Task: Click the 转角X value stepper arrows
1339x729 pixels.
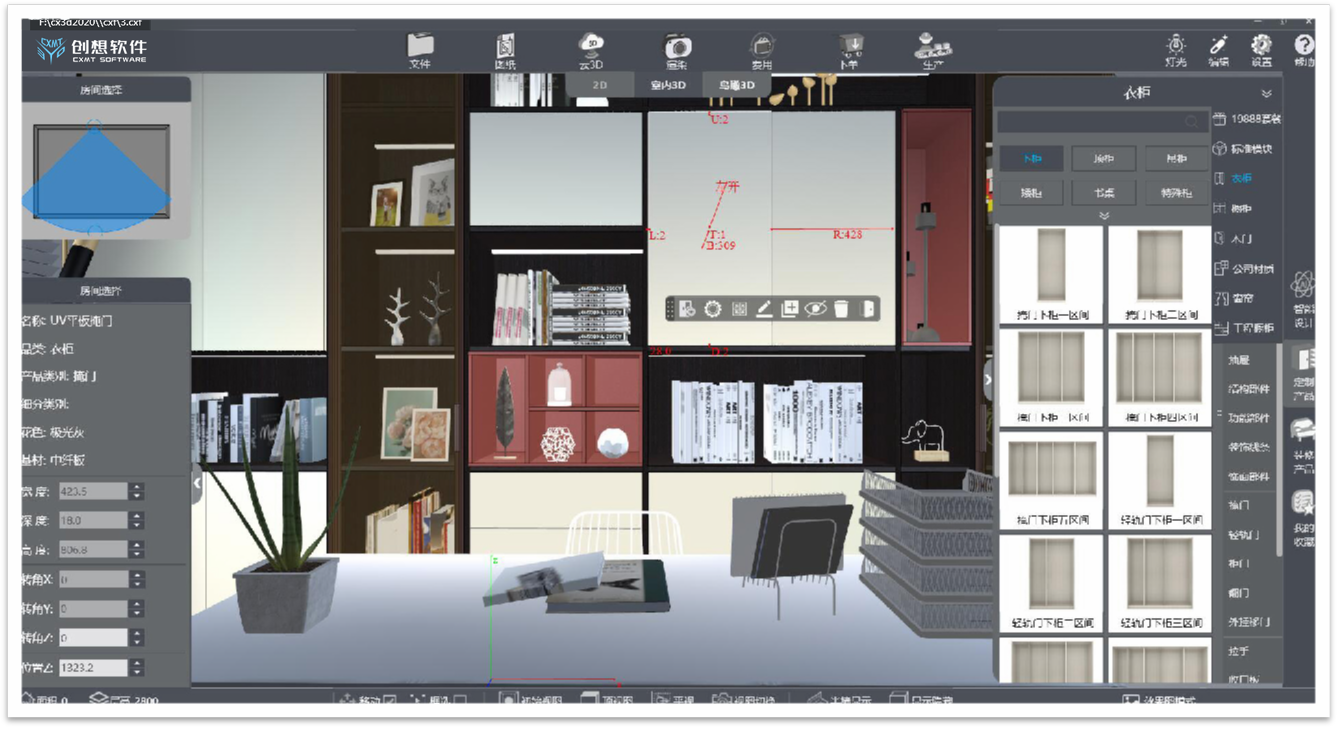Action: (137, 579)
